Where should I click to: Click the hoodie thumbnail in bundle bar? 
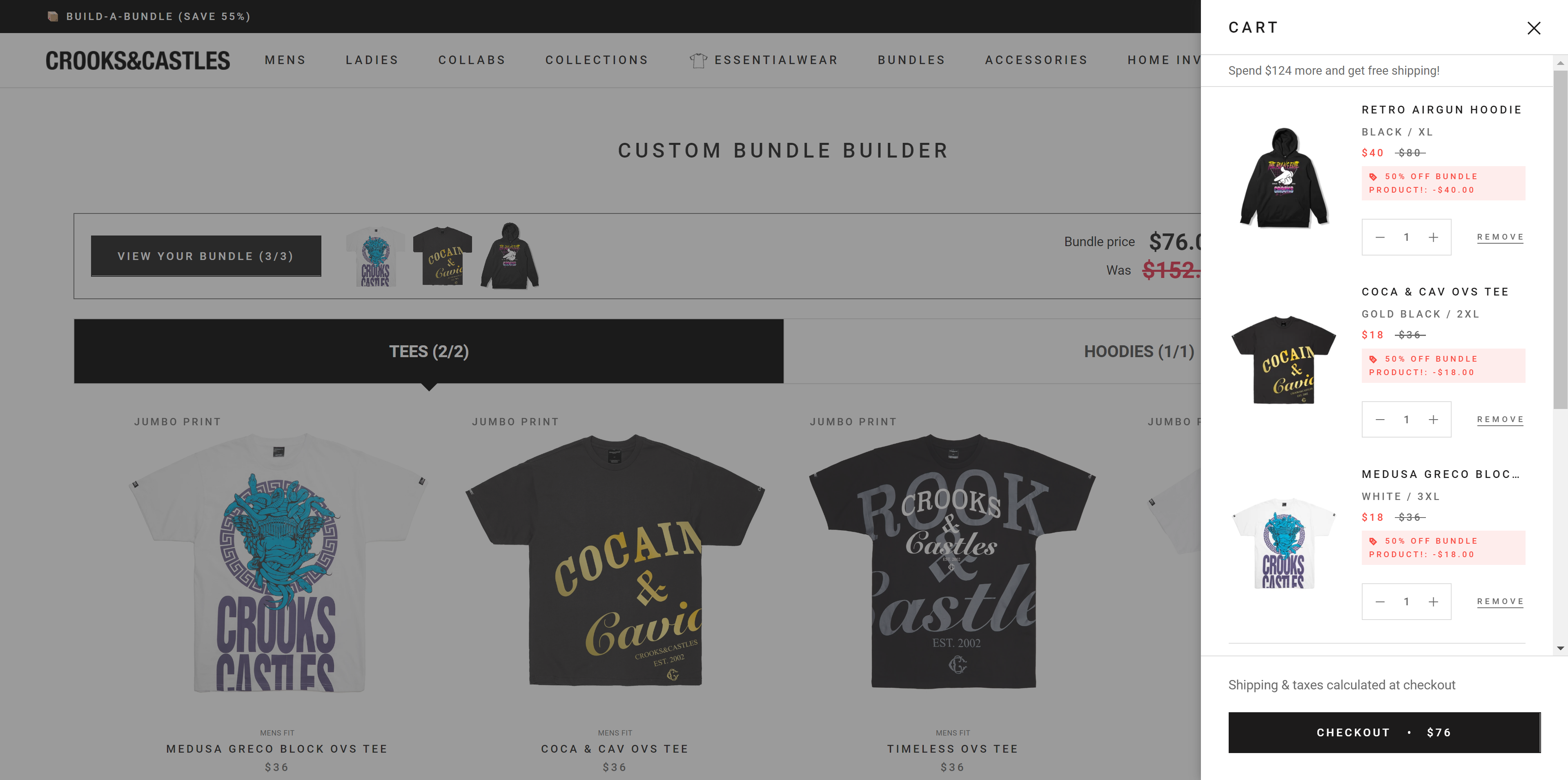tap(510, 256)
